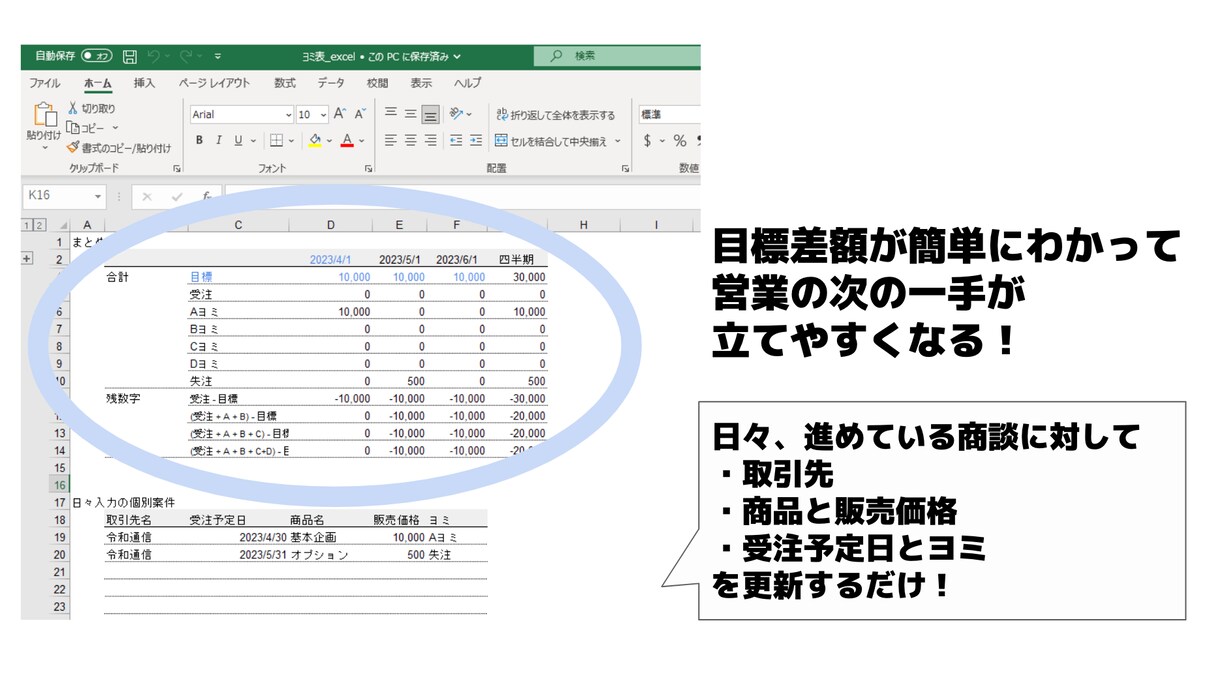Expand the コピー dropdown arrow

[115, 128]
